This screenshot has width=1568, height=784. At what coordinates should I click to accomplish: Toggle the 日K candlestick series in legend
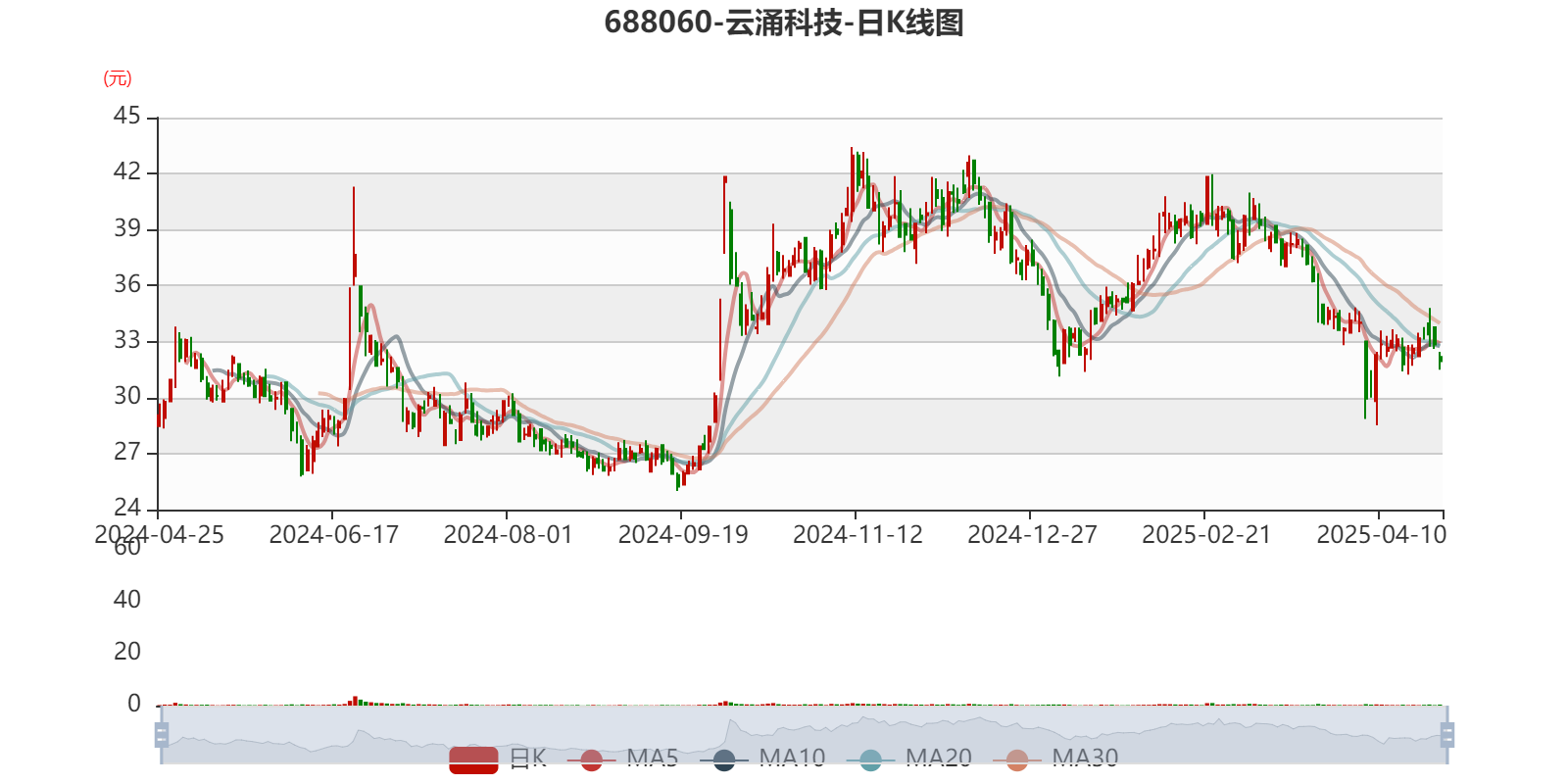coord(498,759)
